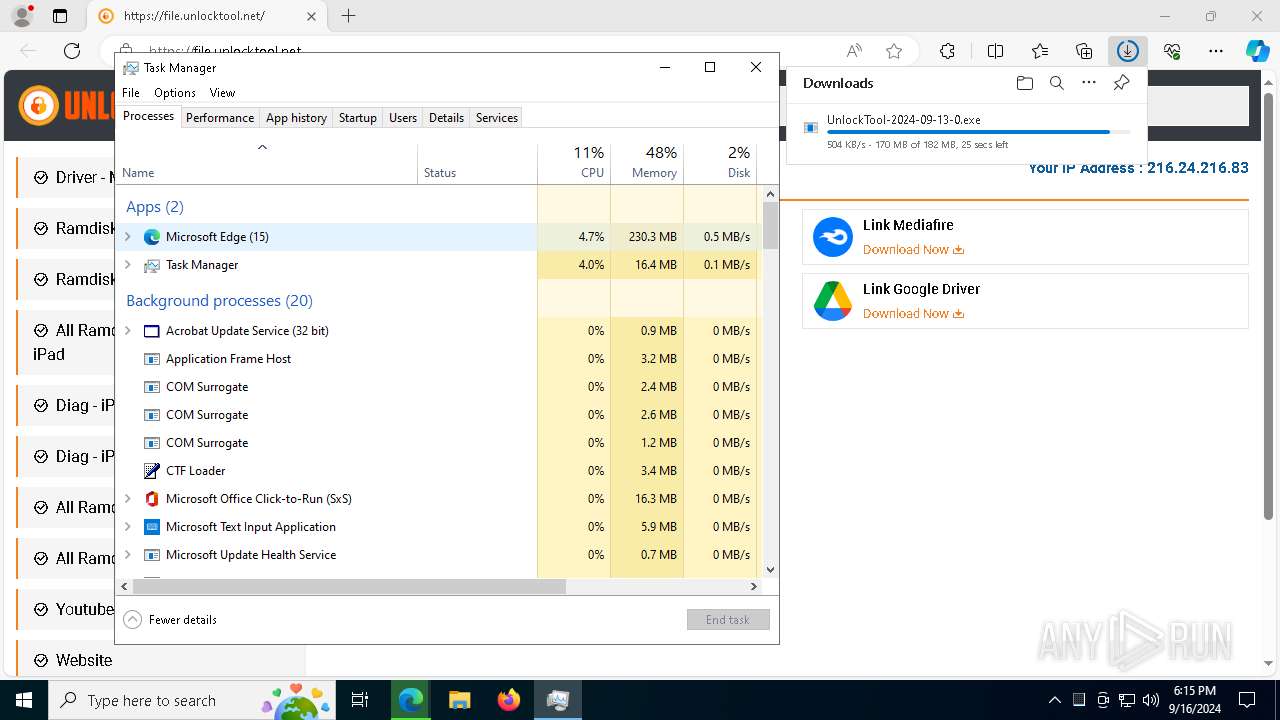Click Task Manager vertical scrollbar thumb
1280x720 pixels.
(x=770, y=225)
